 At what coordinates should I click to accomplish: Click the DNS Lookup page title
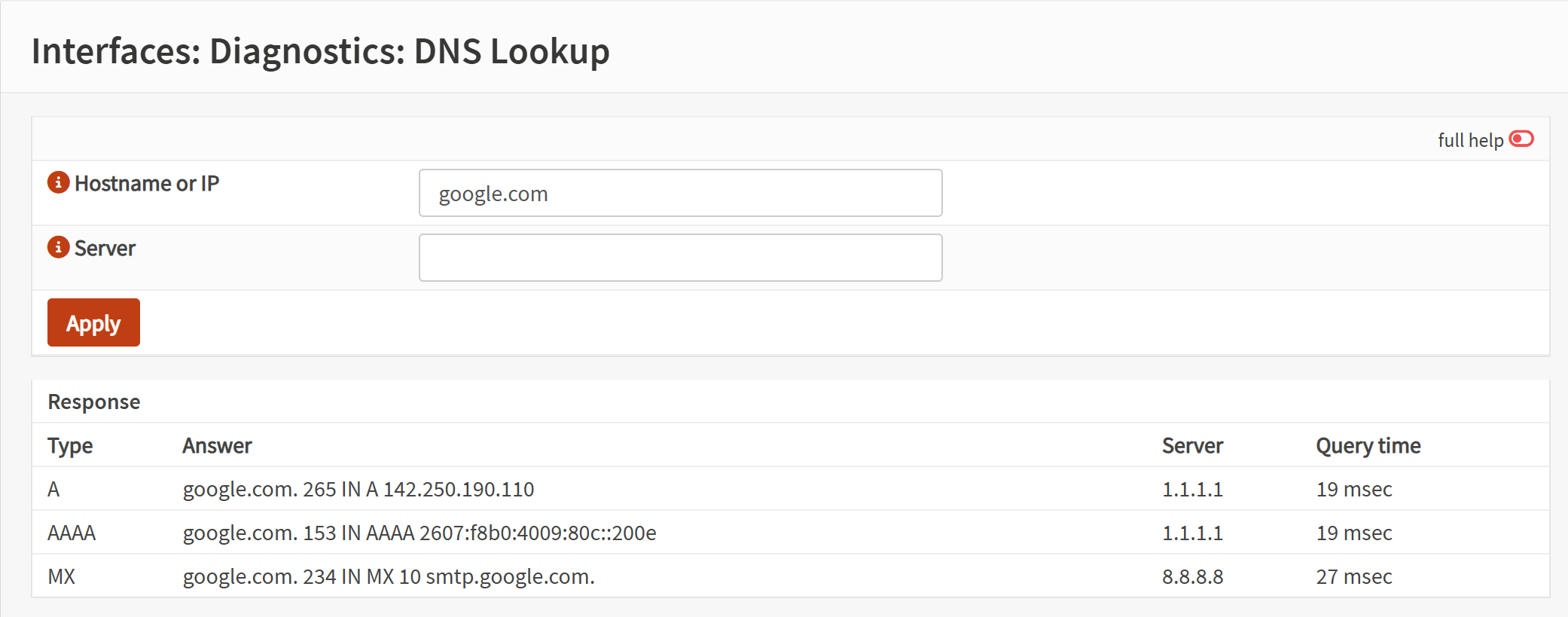321,52
